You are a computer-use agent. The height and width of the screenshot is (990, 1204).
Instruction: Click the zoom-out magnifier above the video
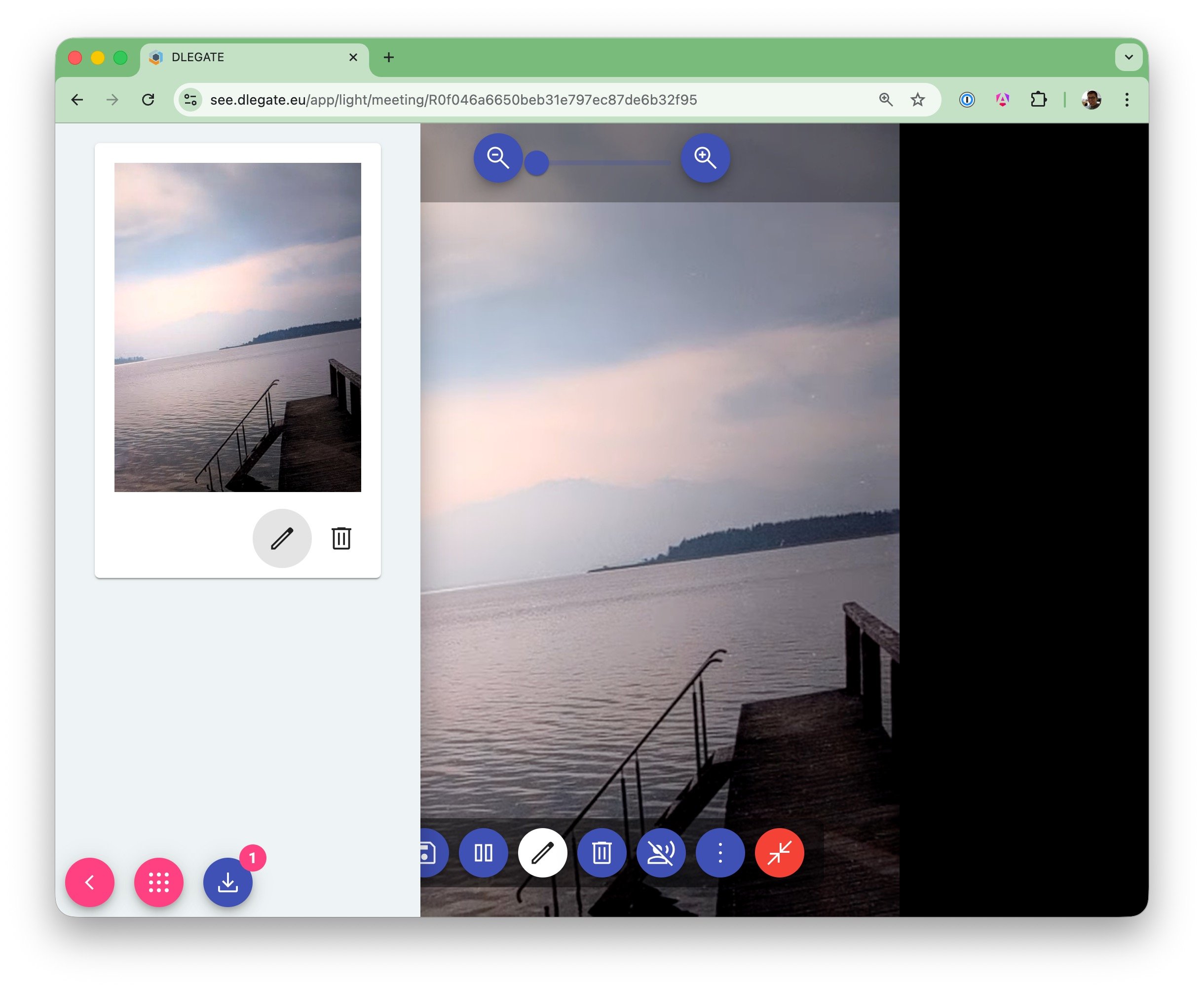(498, 158)
